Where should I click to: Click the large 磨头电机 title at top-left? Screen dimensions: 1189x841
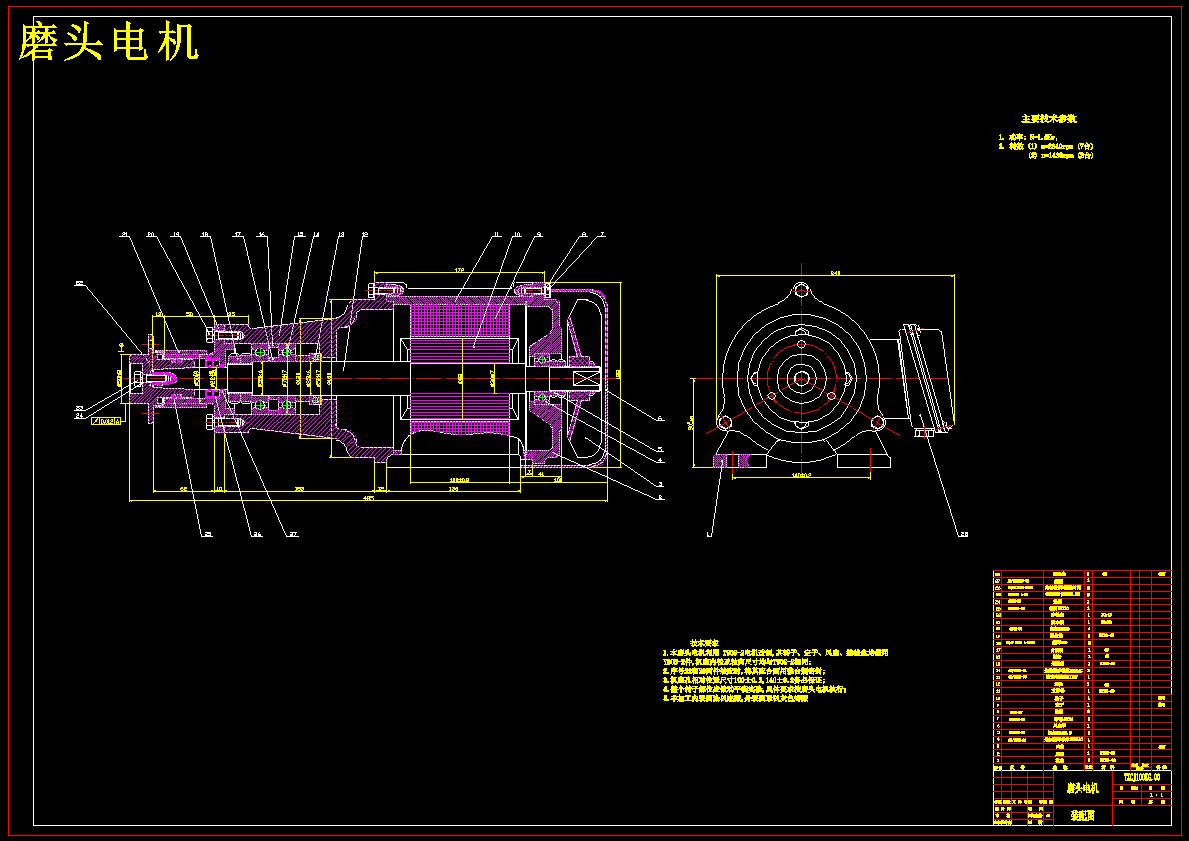108,42
